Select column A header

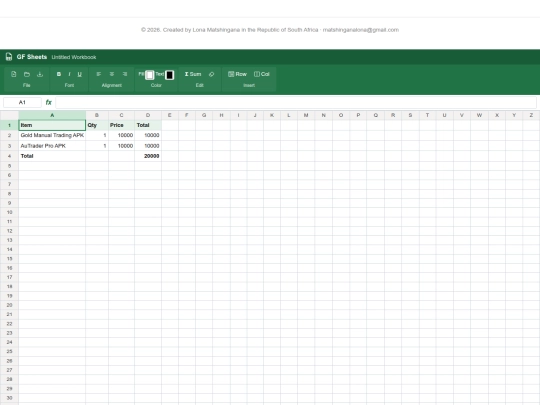pyautogui.click(x=52, y=115)
